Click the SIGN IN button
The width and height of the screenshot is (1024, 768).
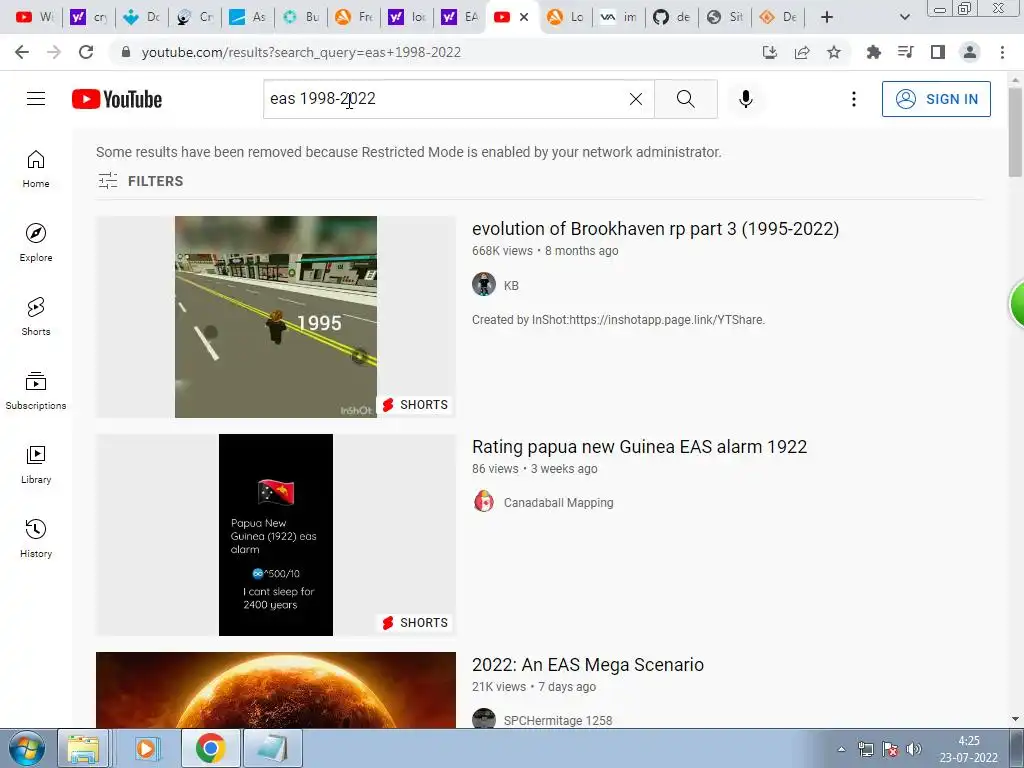pos(936,99)
